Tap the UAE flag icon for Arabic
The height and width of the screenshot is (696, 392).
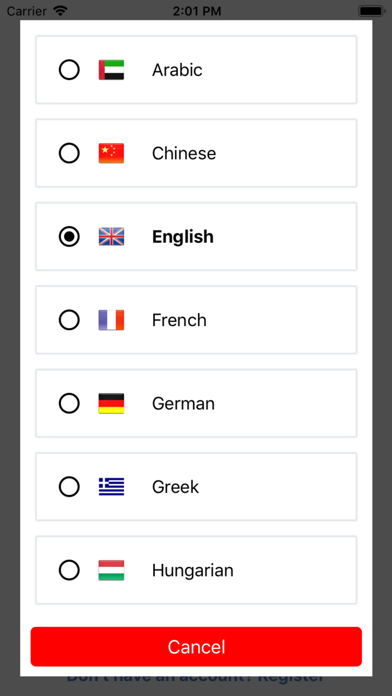point(111,70)
